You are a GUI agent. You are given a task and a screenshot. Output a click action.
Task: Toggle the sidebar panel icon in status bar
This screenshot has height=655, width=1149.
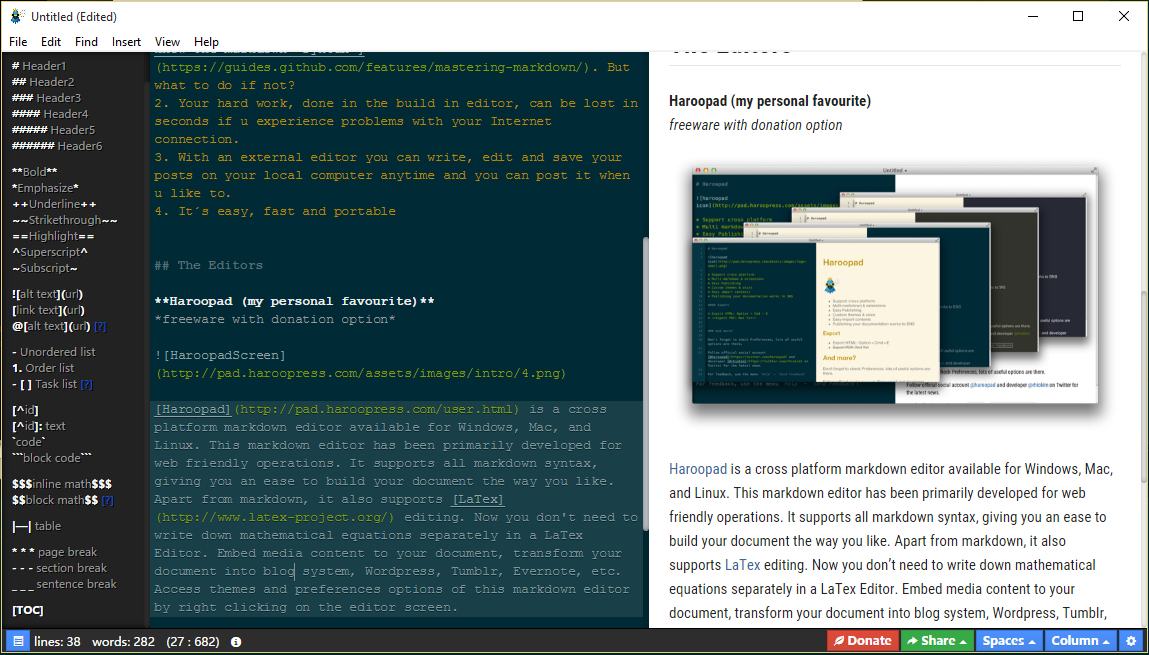tap(18, 641)
